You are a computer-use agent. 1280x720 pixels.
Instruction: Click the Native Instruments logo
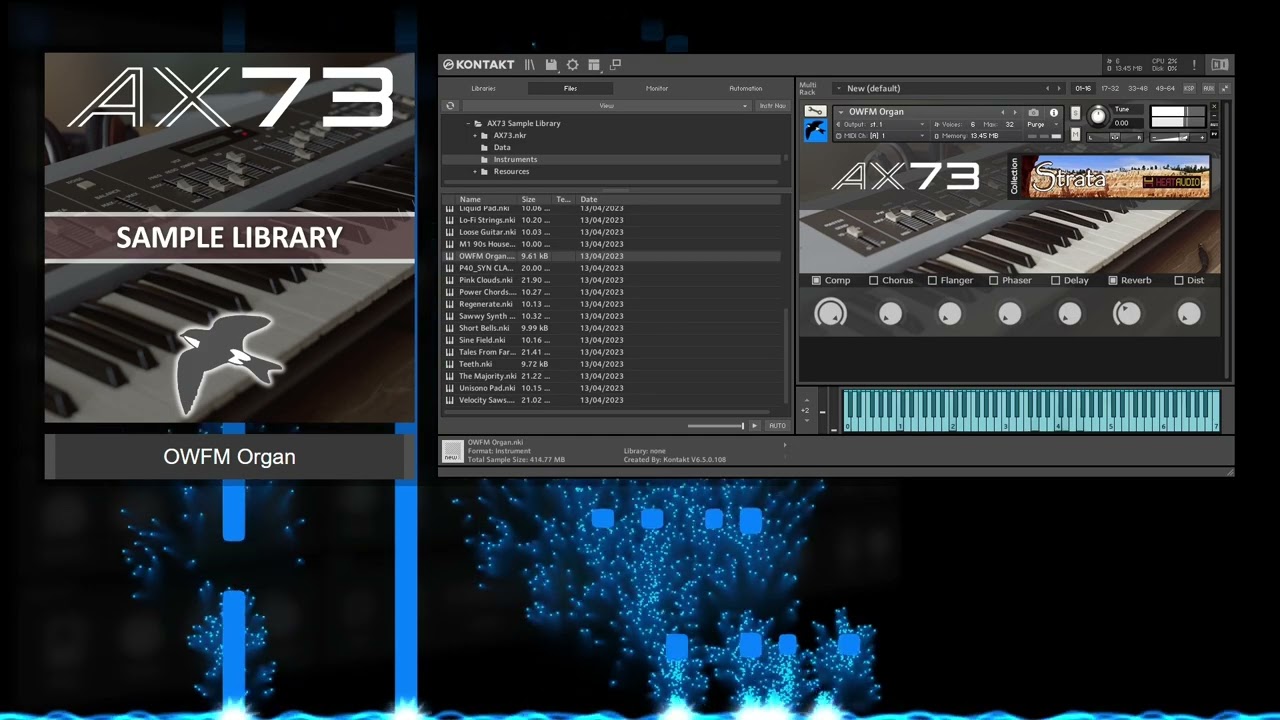[1220, 65]
